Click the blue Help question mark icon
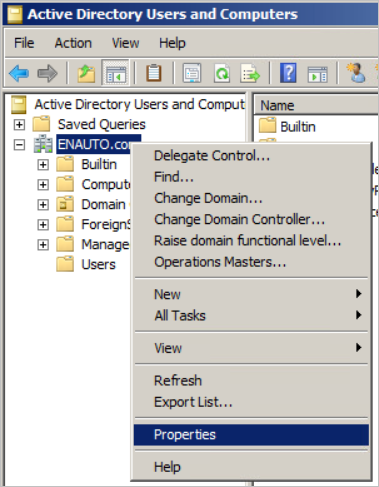Screen dimensions: 379x487 click(x=288, y=73)
